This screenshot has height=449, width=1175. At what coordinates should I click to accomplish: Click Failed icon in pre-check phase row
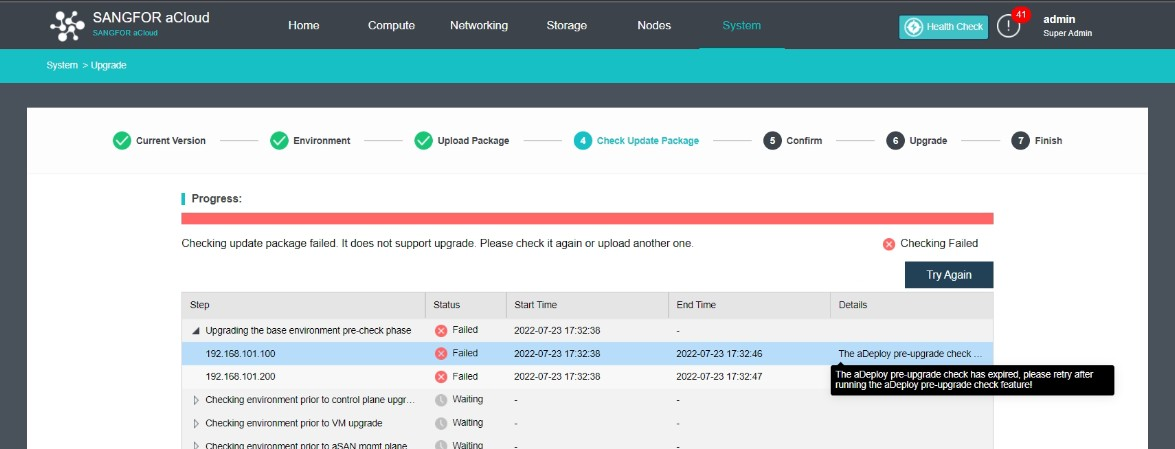pyautogui.click(x=441, y=330)
